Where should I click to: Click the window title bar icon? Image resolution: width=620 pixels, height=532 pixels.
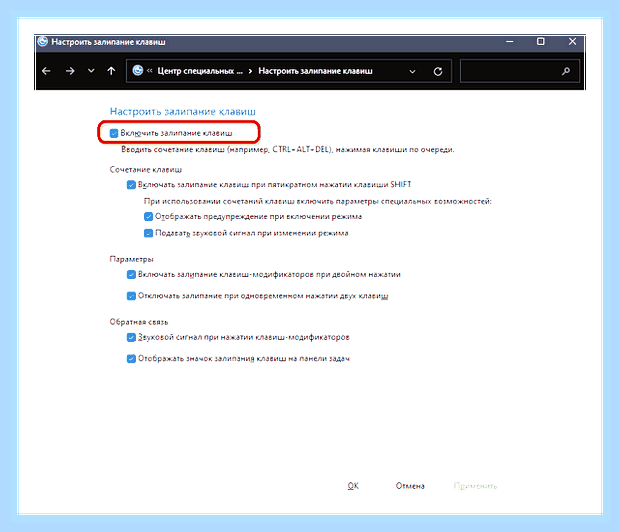tap(43, 42)
